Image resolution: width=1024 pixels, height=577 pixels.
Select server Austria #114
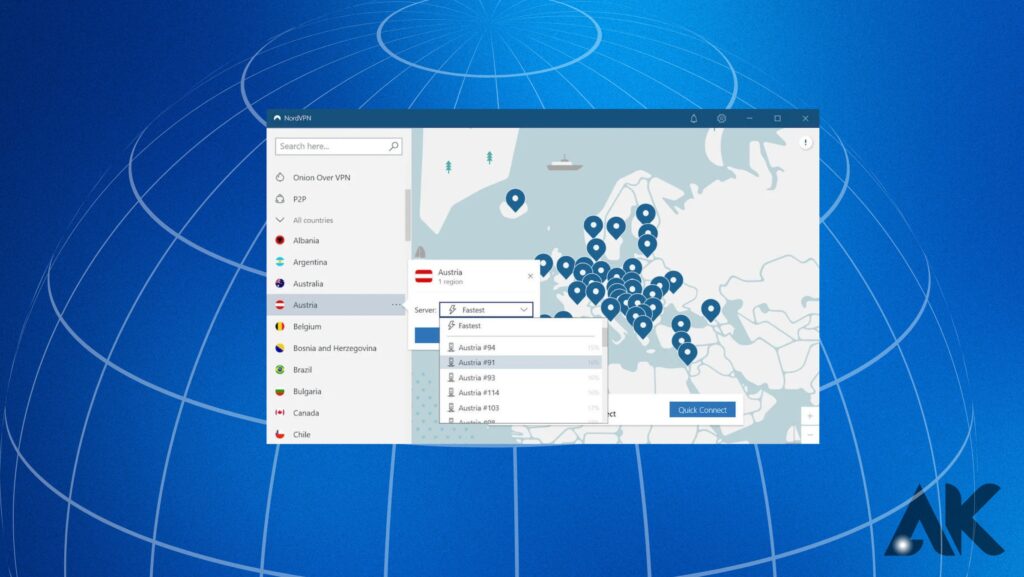click(x=520, y=392)
